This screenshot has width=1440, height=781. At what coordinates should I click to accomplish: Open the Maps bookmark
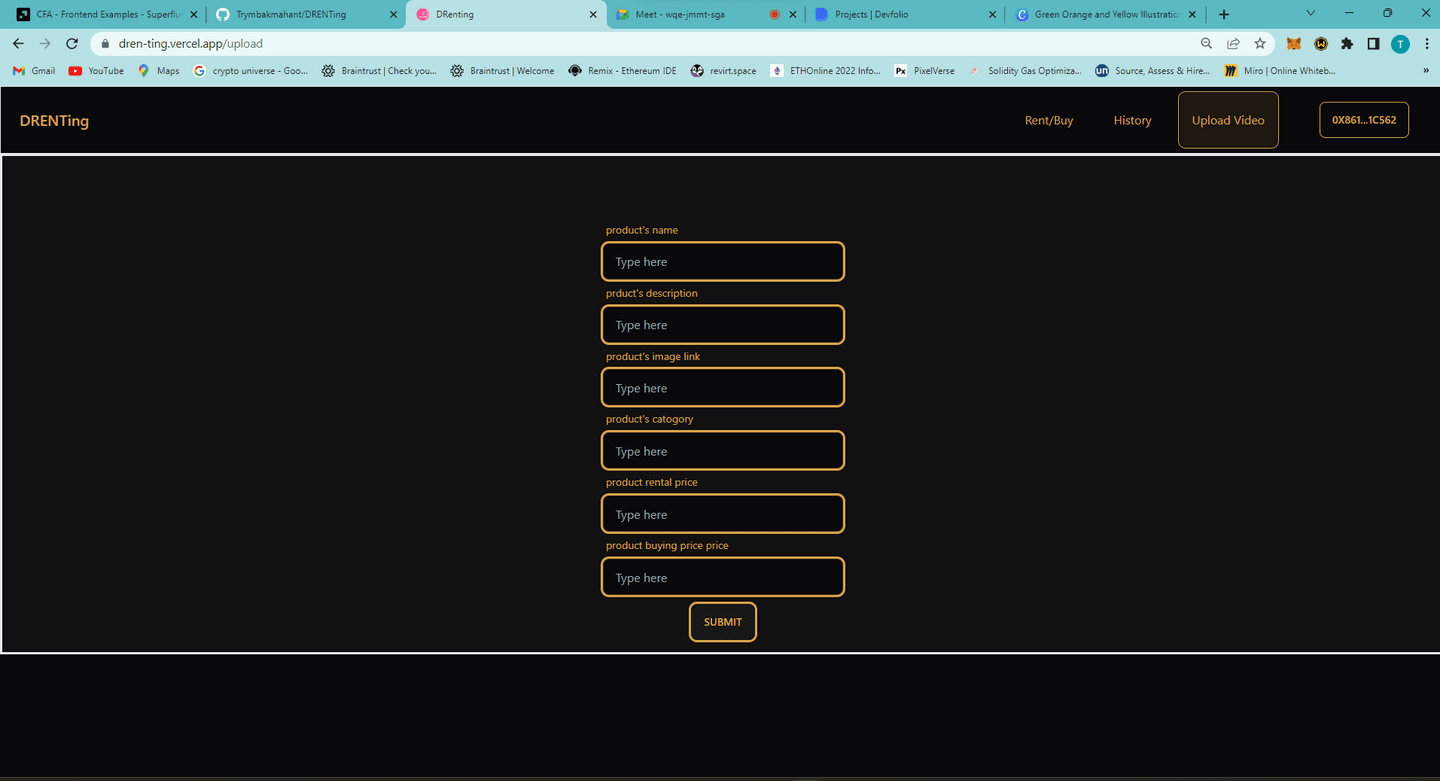pyautogui.click(x=159, y=71)
